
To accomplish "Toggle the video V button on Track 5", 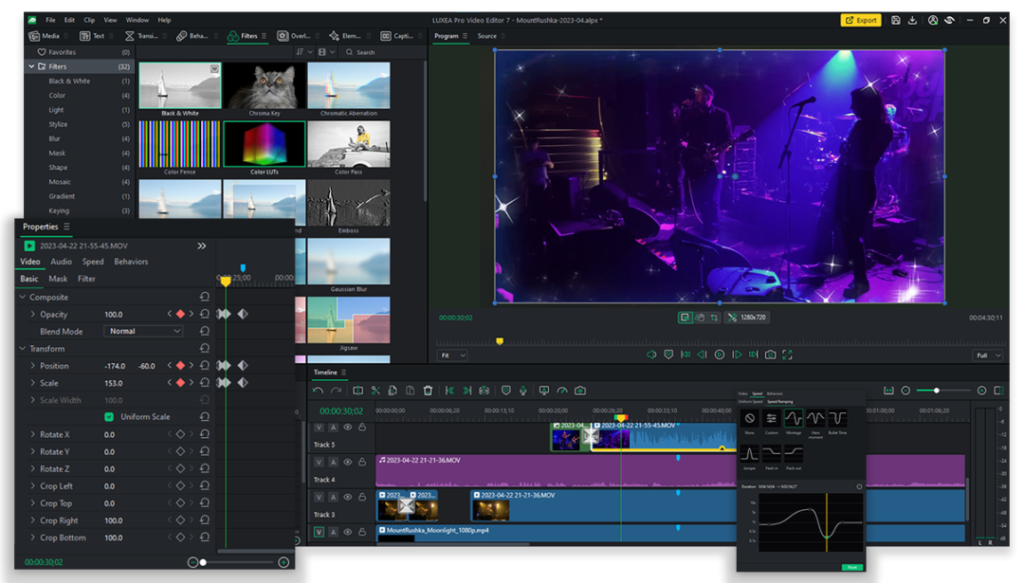I will [319, 428].
